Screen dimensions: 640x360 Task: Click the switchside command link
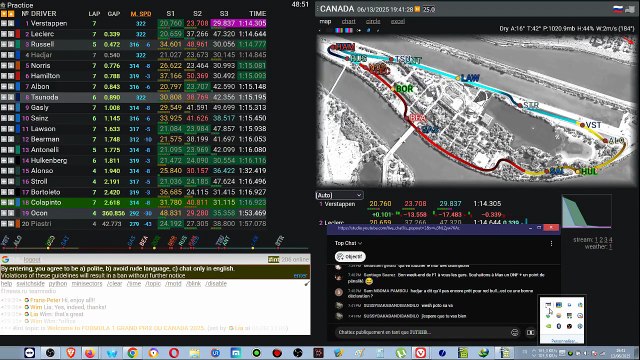tap(31, 284)
